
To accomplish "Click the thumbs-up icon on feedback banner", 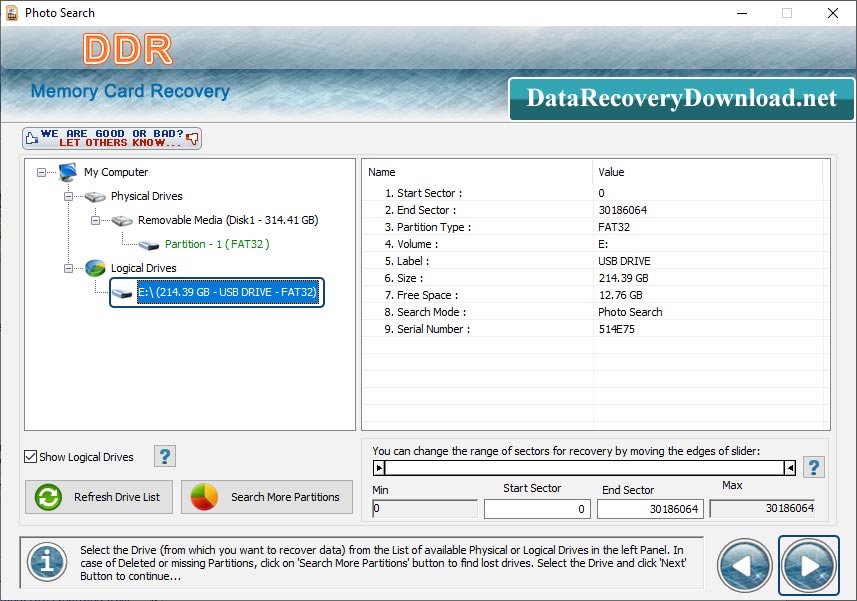I will [x=32, y=138].
